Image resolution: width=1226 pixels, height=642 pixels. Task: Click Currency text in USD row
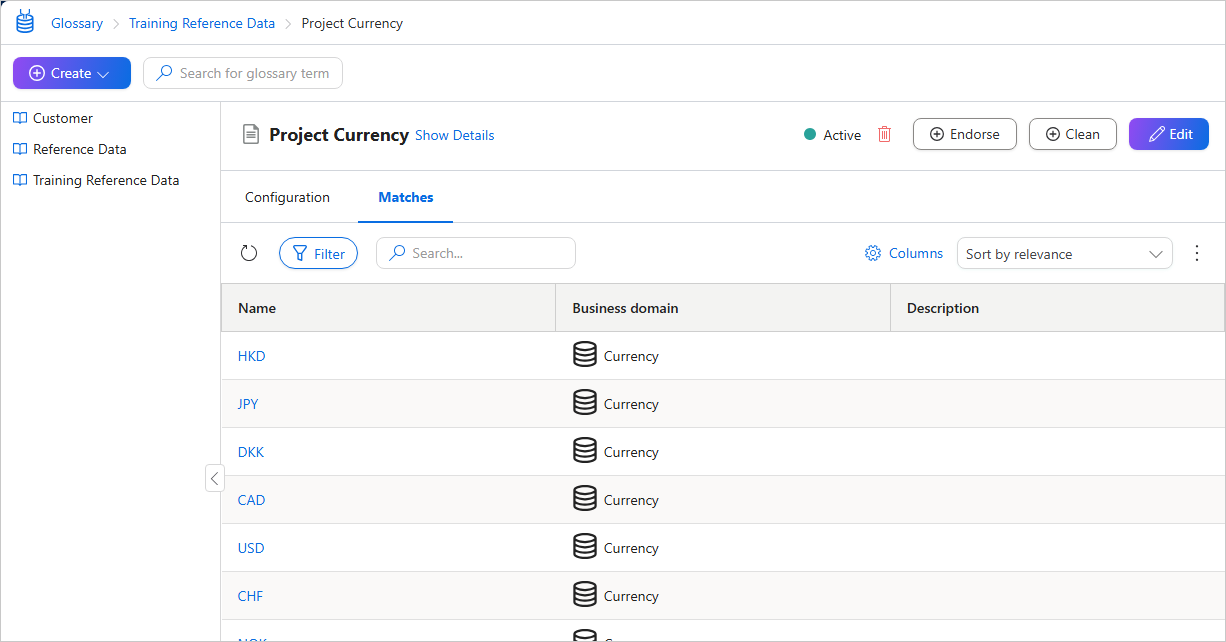pos(631,548)
